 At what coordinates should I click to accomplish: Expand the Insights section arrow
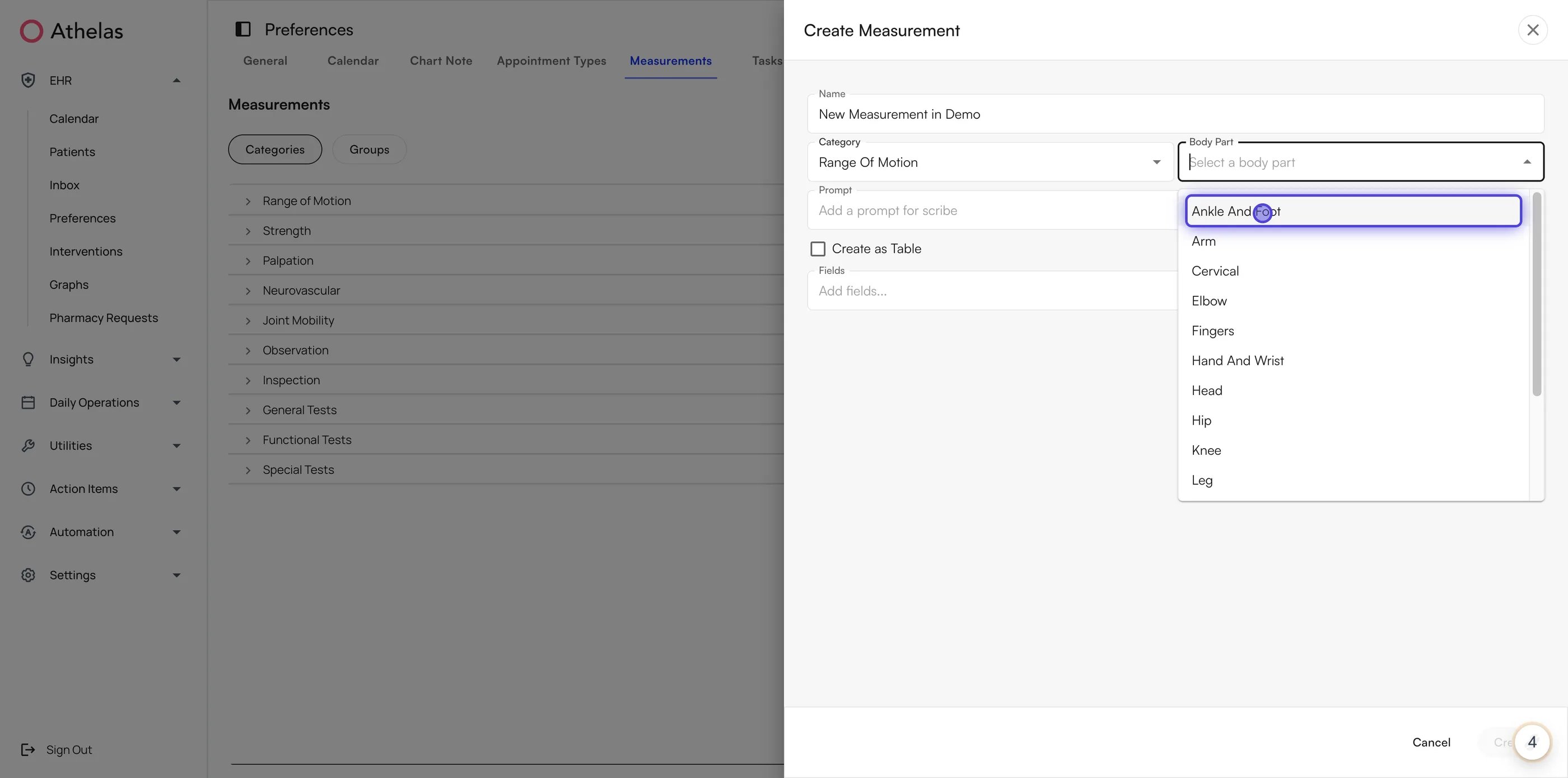tap(176, 359)
